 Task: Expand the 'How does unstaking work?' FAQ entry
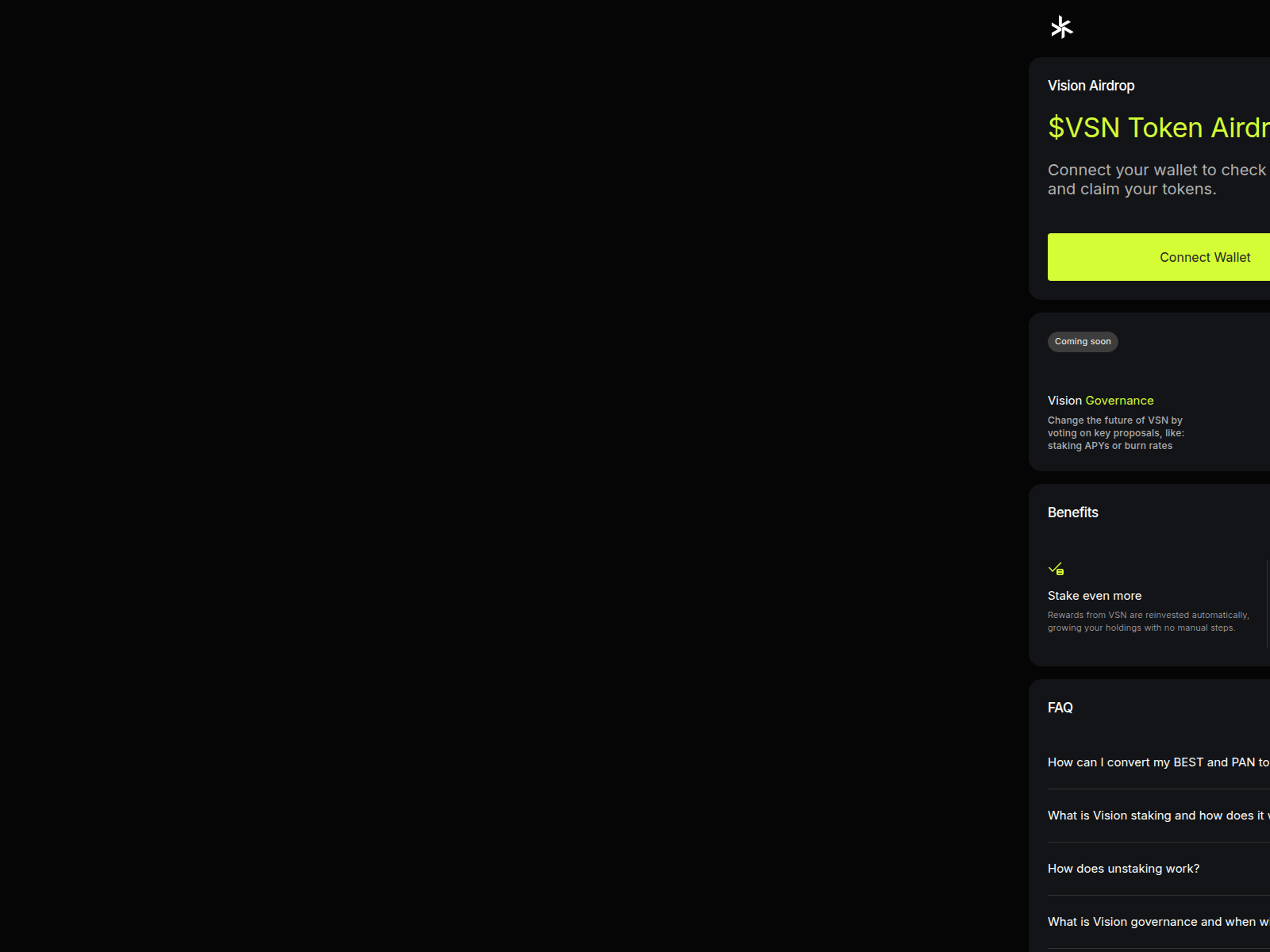tap(1123, 868)
